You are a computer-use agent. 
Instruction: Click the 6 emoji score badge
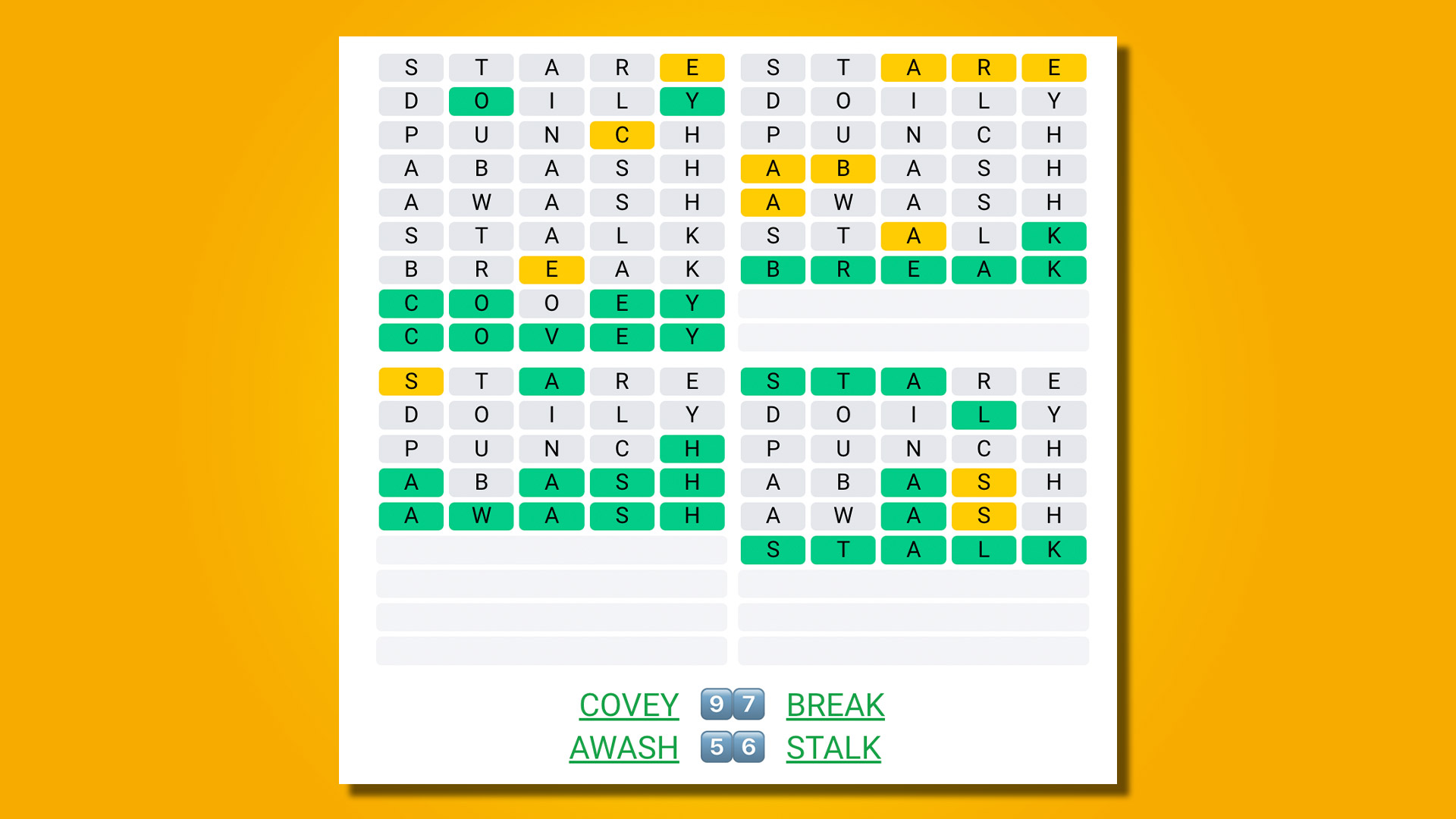tap(743, 747)
